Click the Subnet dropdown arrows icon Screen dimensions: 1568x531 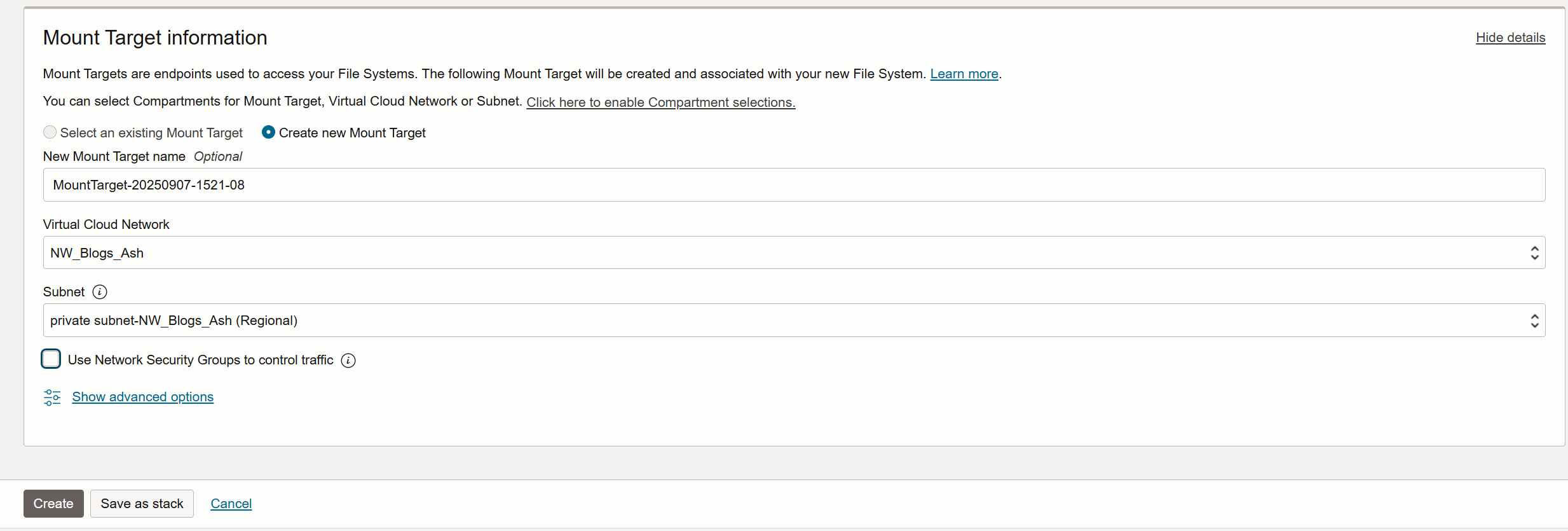[1534, 321]
